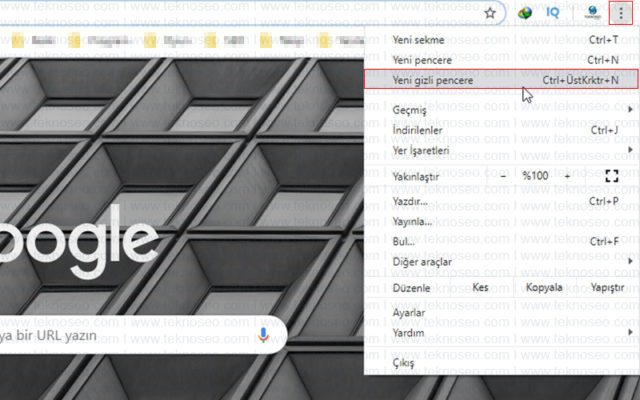Zoom out with the minus button

point(503,176)
